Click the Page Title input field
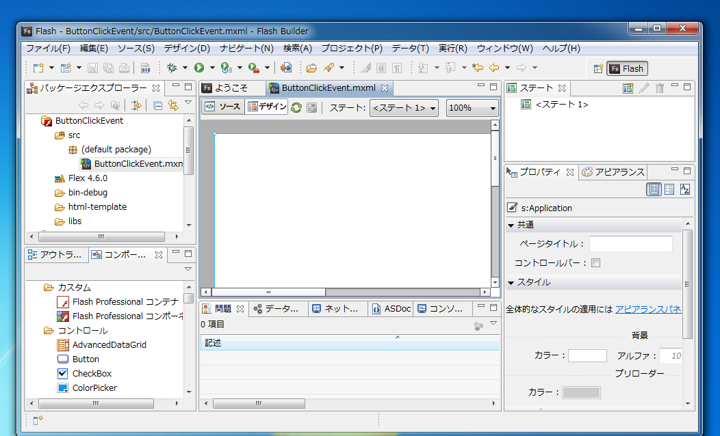The height and width of the screenshot is (436, 720). pyautogui.click(x=631, y=244)
